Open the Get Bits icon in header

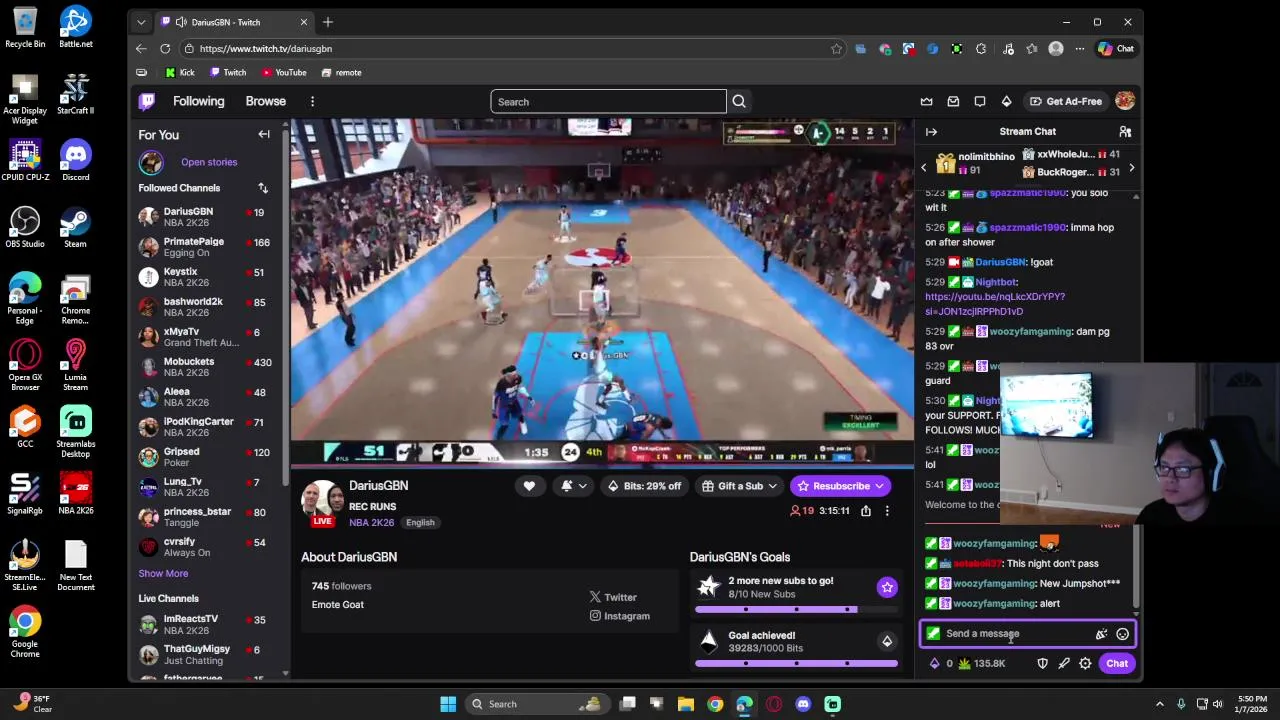pyautogui.click(x=1006, y=101)
